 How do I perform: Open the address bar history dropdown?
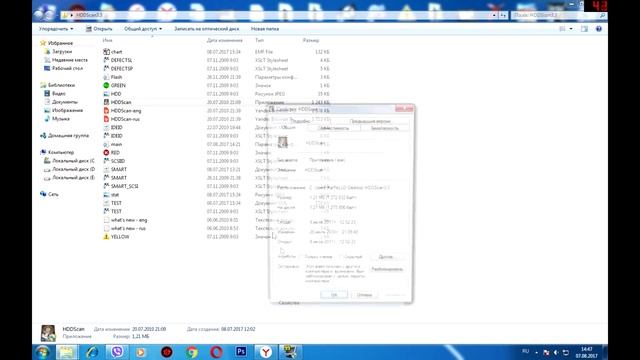[494, 15]
